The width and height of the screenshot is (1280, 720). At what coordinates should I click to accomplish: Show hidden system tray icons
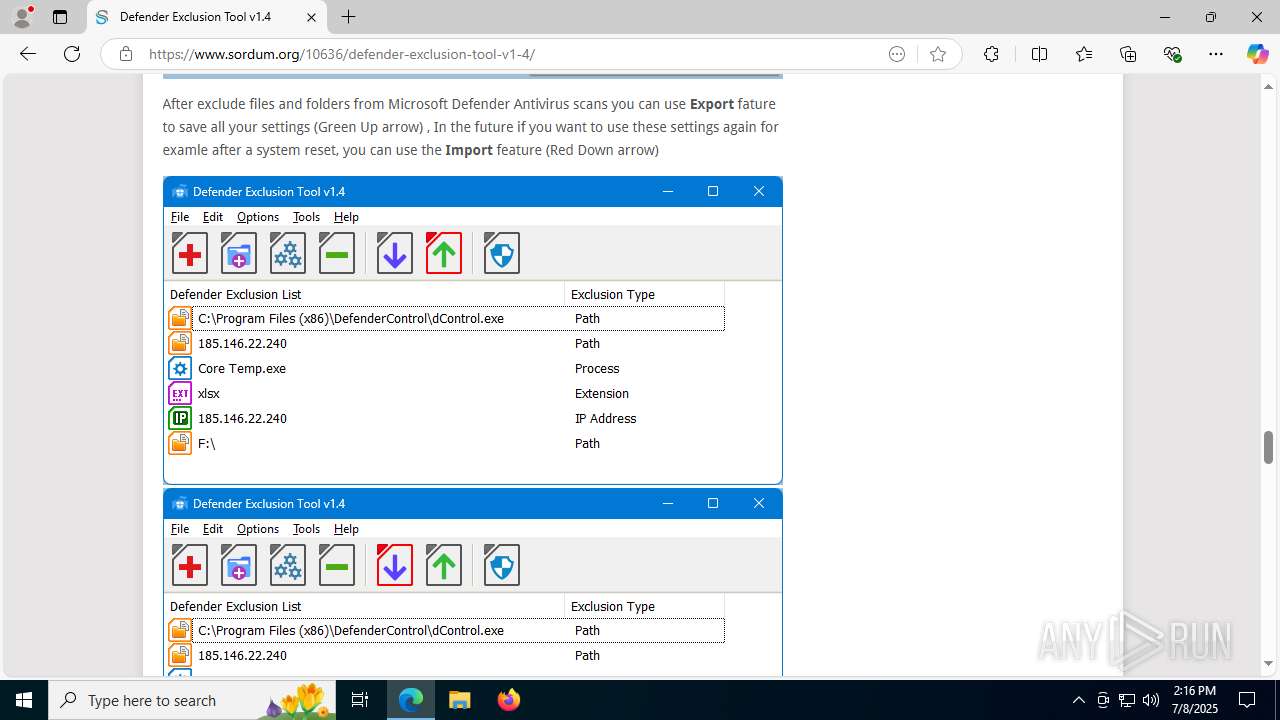1078,700
